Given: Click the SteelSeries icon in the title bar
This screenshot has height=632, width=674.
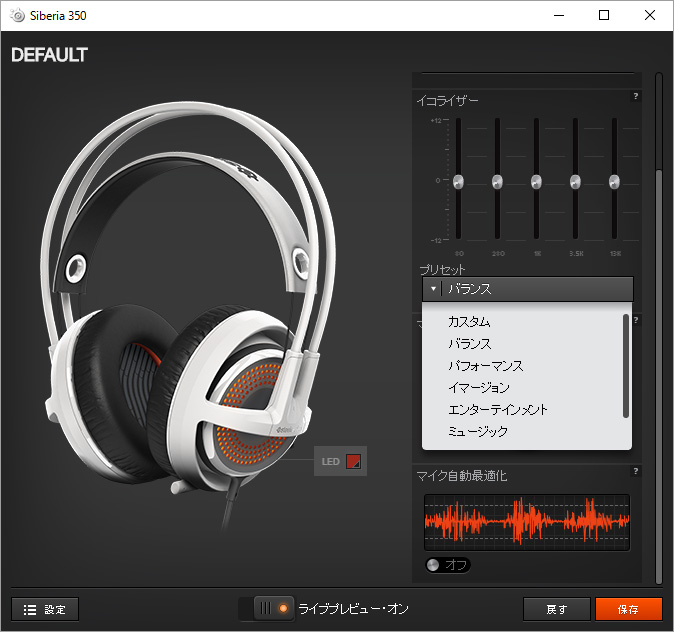Looking at the screenshot, I should (x=18, y=16).
